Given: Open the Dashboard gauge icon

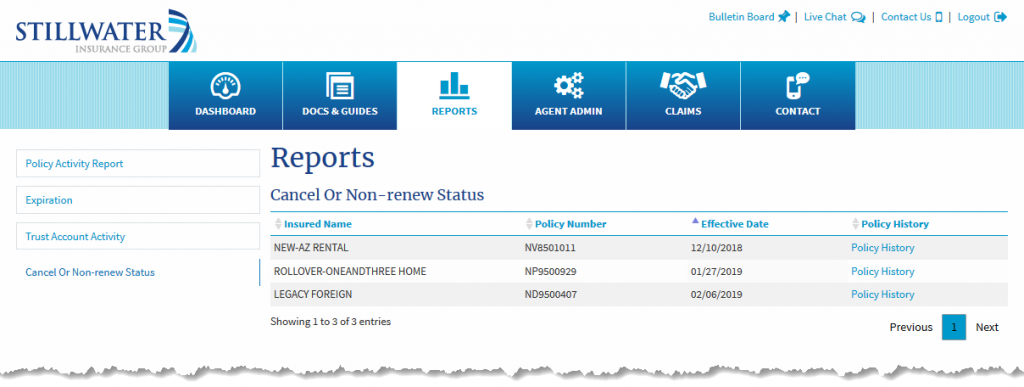Looking at the screenshot, I should [x=225, y=86].
